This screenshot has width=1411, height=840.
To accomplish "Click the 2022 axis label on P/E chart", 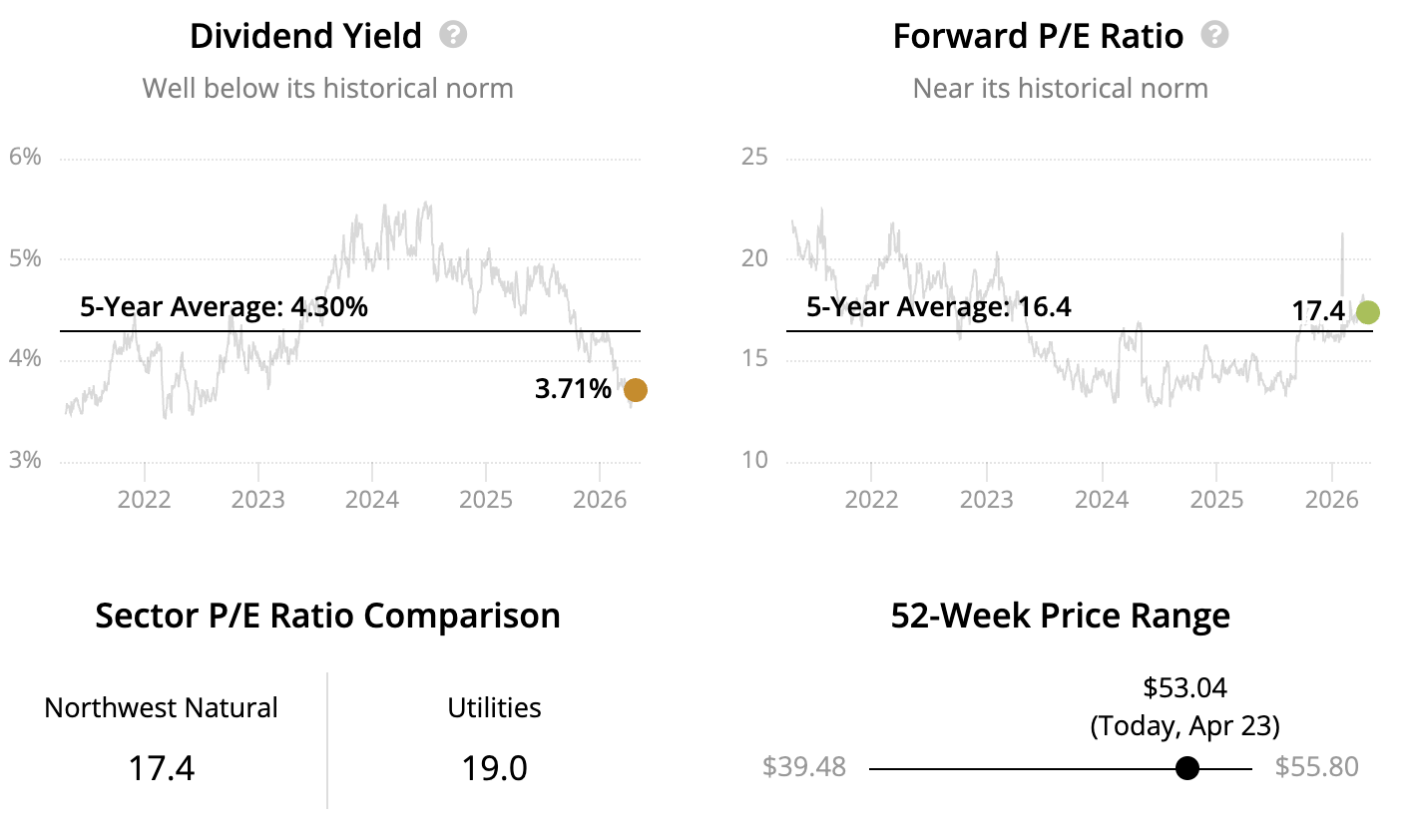I will pyautogui.click(x=872, y=499).
